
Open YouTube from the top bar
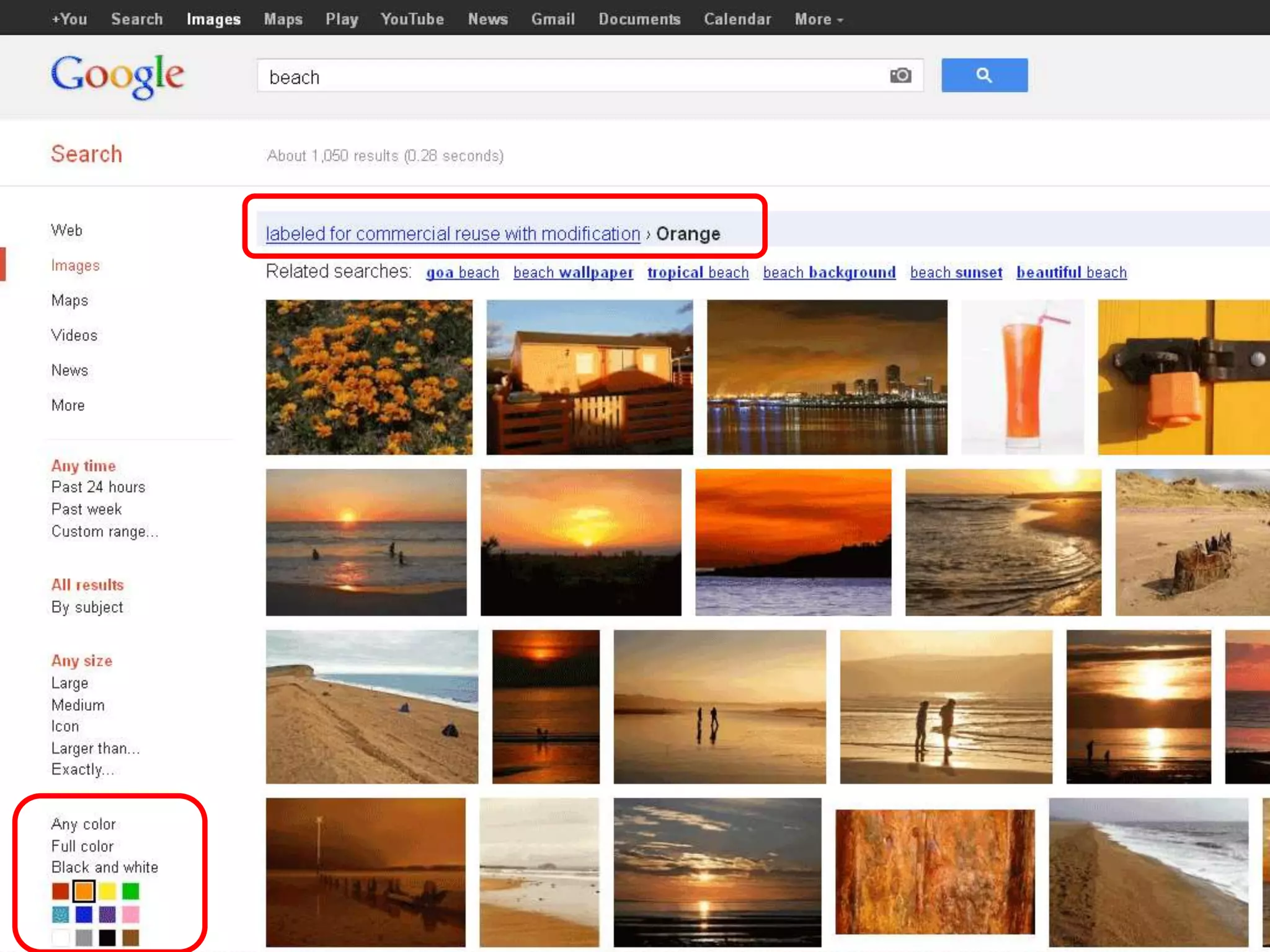[x=412, y=19]
